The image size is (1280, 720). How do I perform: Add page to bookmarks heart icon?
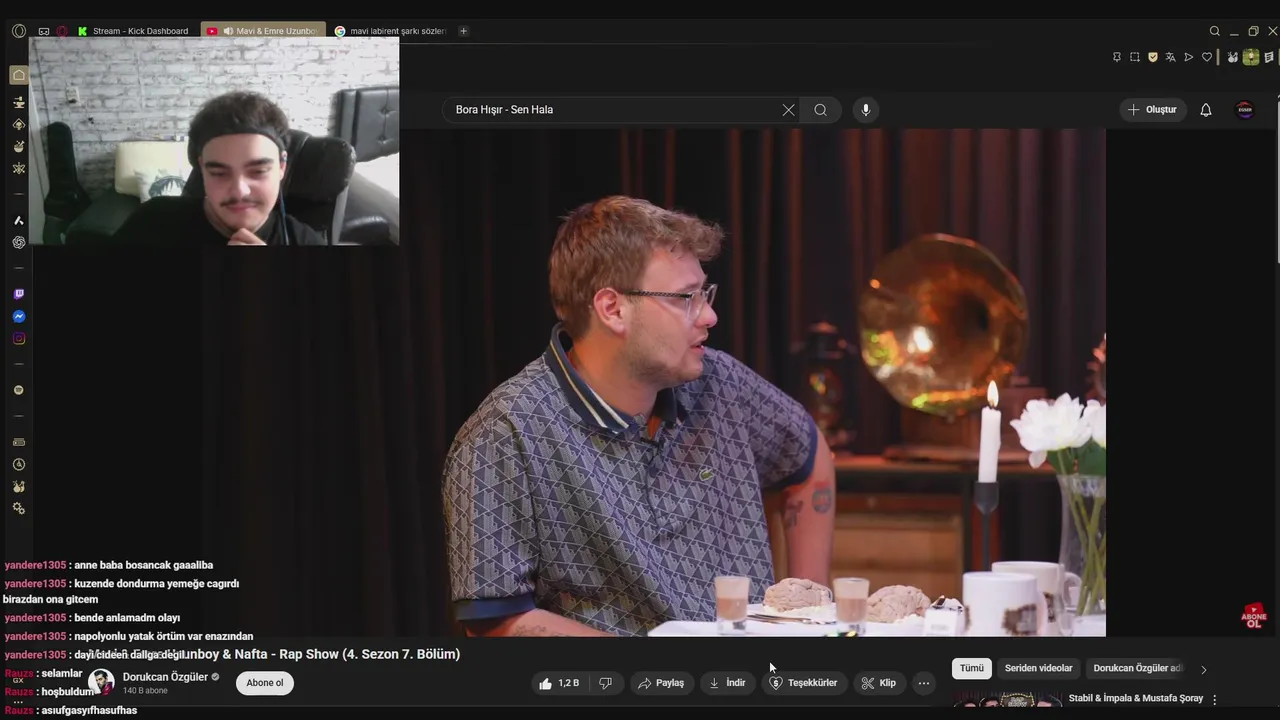(1207, 57)
